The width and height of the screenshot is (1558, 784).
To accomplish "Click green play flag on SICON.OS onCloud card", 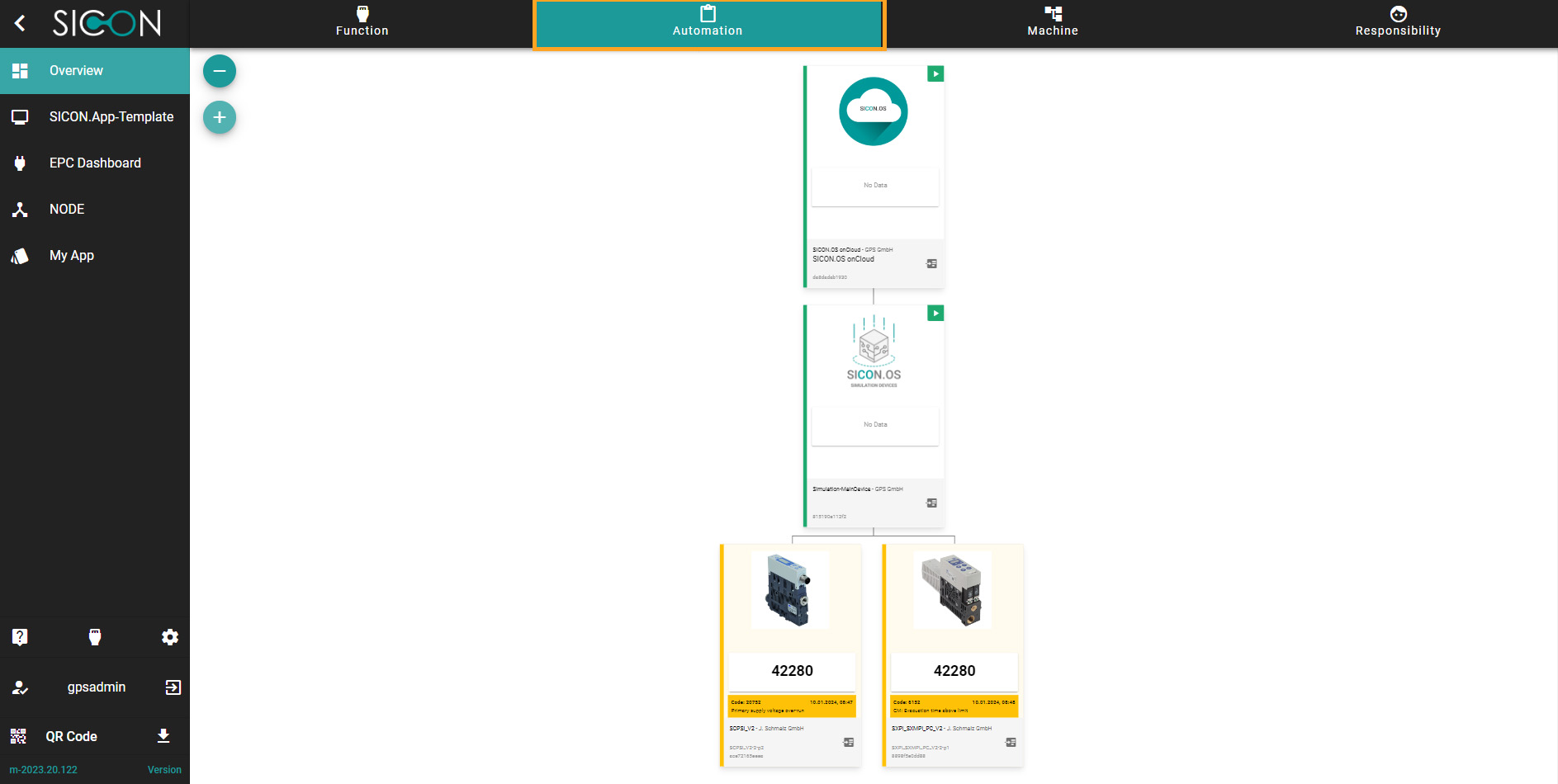I will pyautogui.click(x=935, y=74).
